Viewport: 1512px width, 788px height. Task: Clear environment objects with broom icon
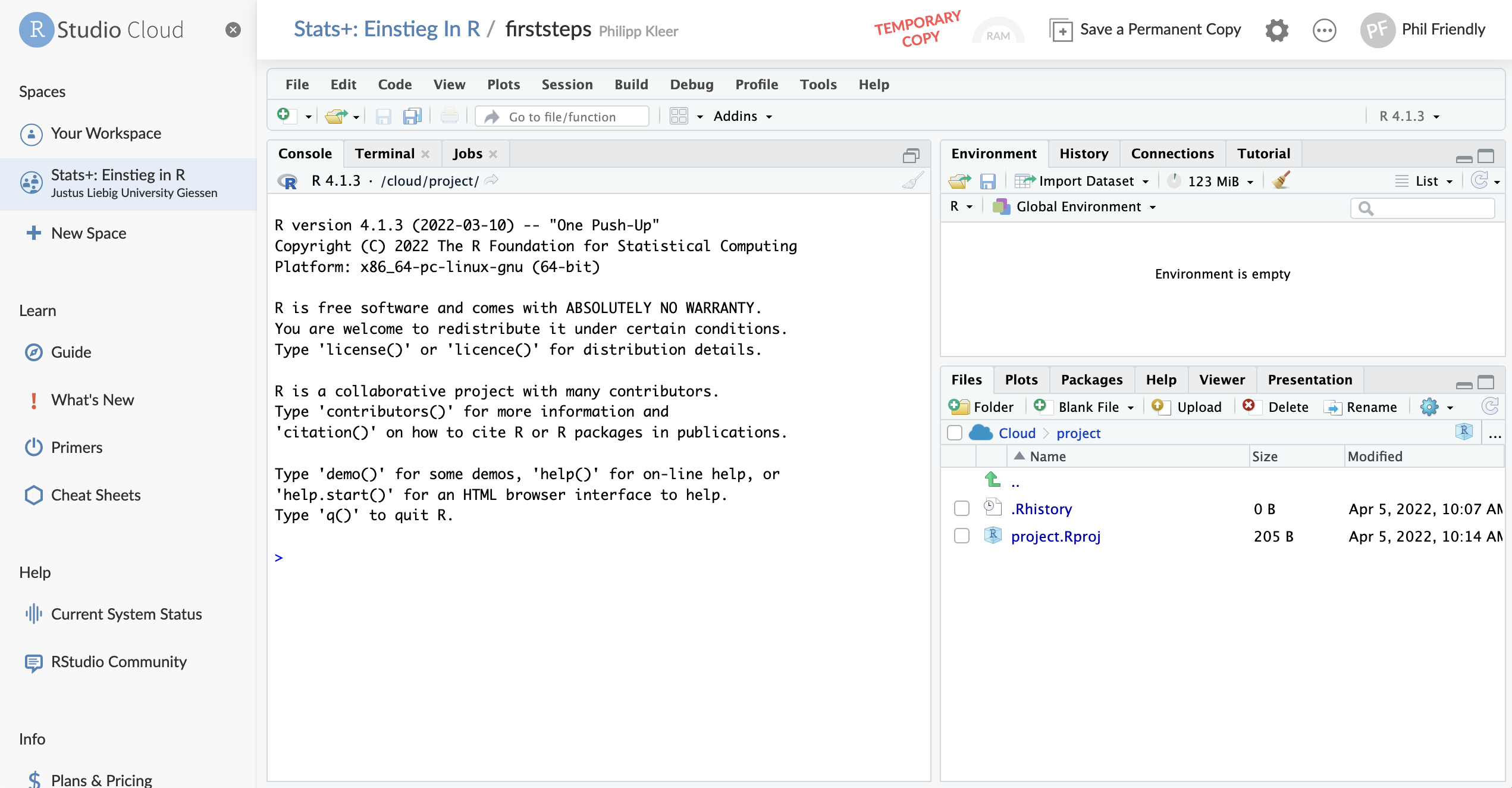point(1281,181)
